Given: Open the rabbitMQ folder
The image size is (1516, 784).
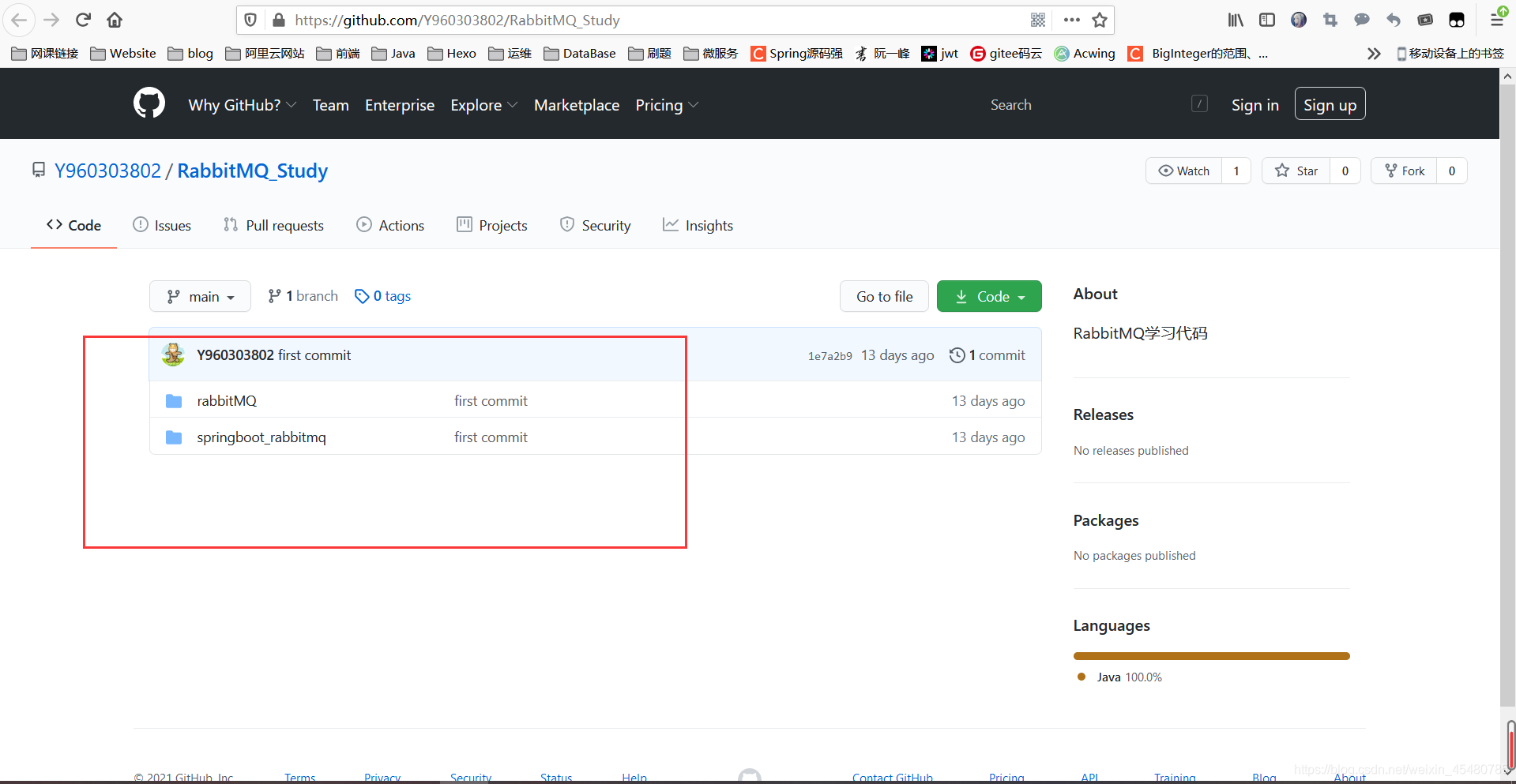Looking at the screenshot, I should pyautogui.click(x=227, y=400).
